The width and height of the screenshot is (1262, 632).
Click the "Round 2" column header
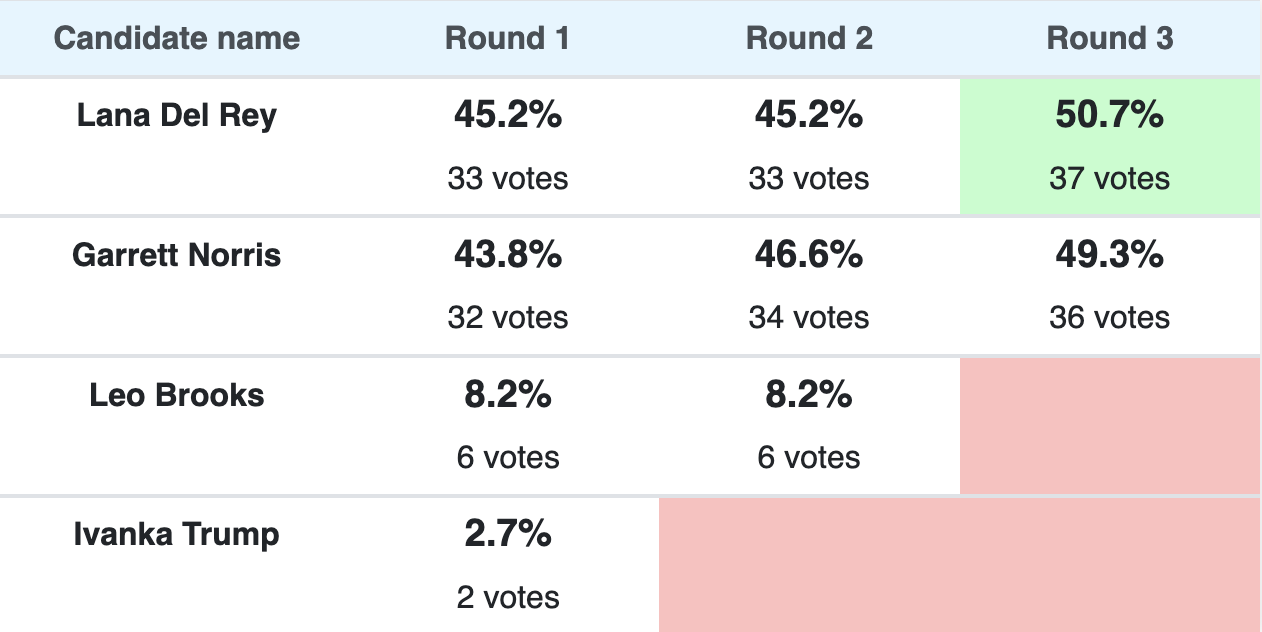click(809, 39)
